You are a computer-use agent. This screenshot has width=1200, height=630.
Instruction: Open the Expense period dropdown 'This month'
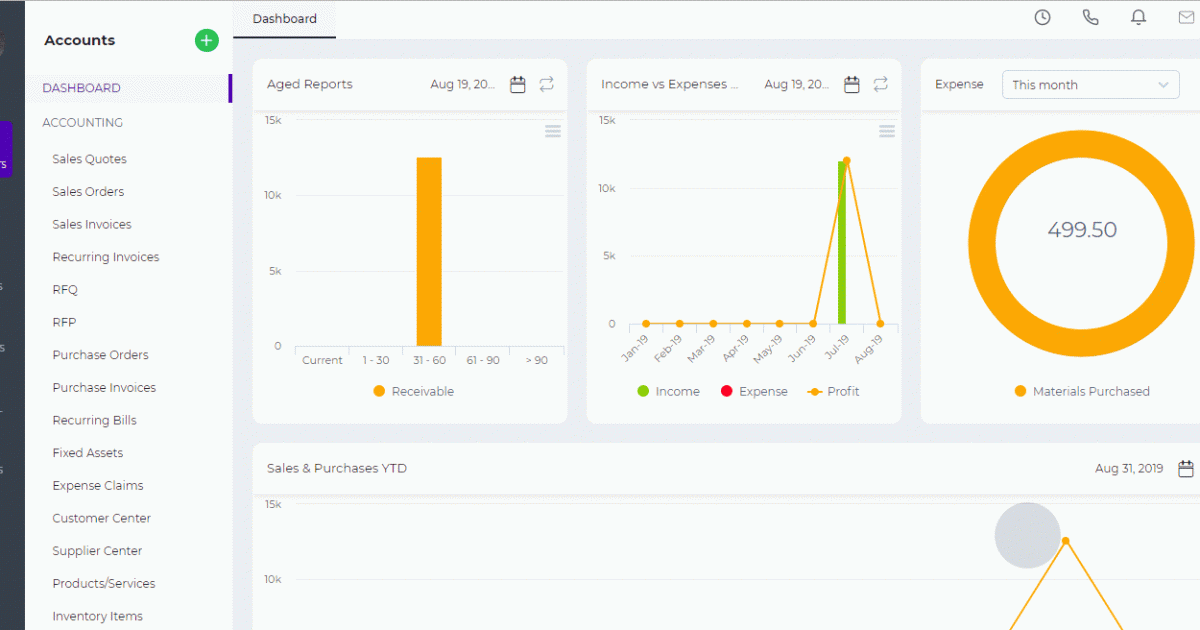(x=1091, y=85)
